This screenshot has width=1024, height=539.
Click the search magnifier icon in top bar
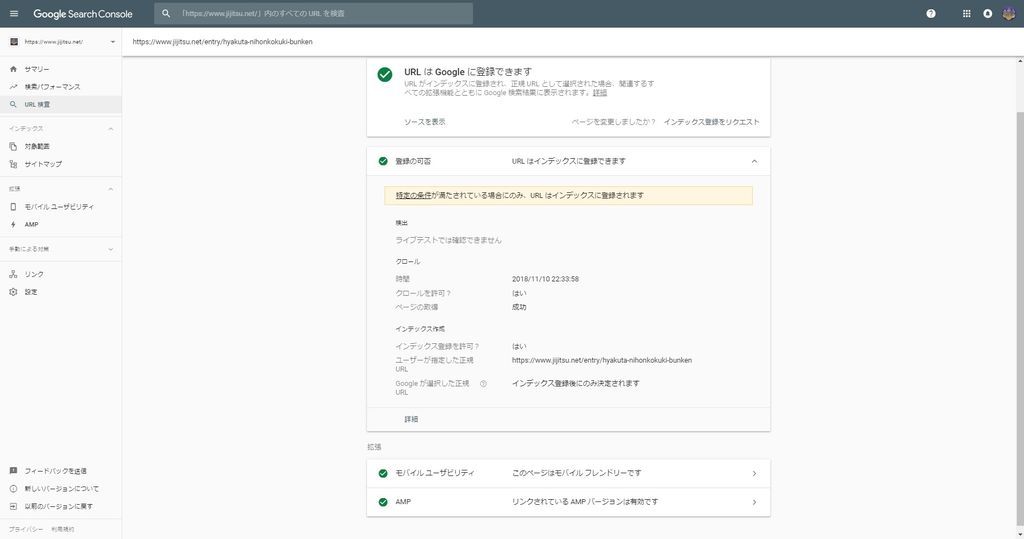tap(166, 14)
